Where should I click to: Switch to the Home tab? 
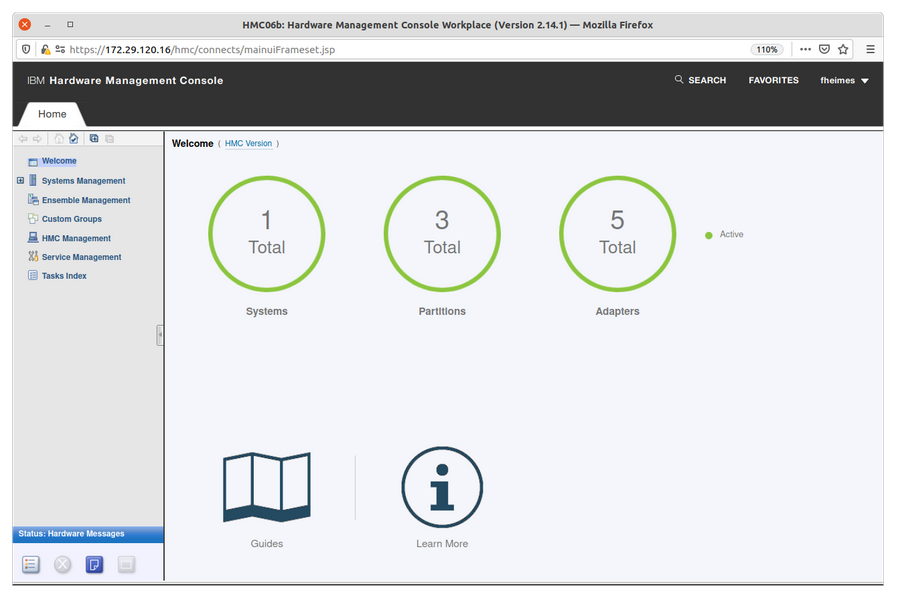click(52, 114)
